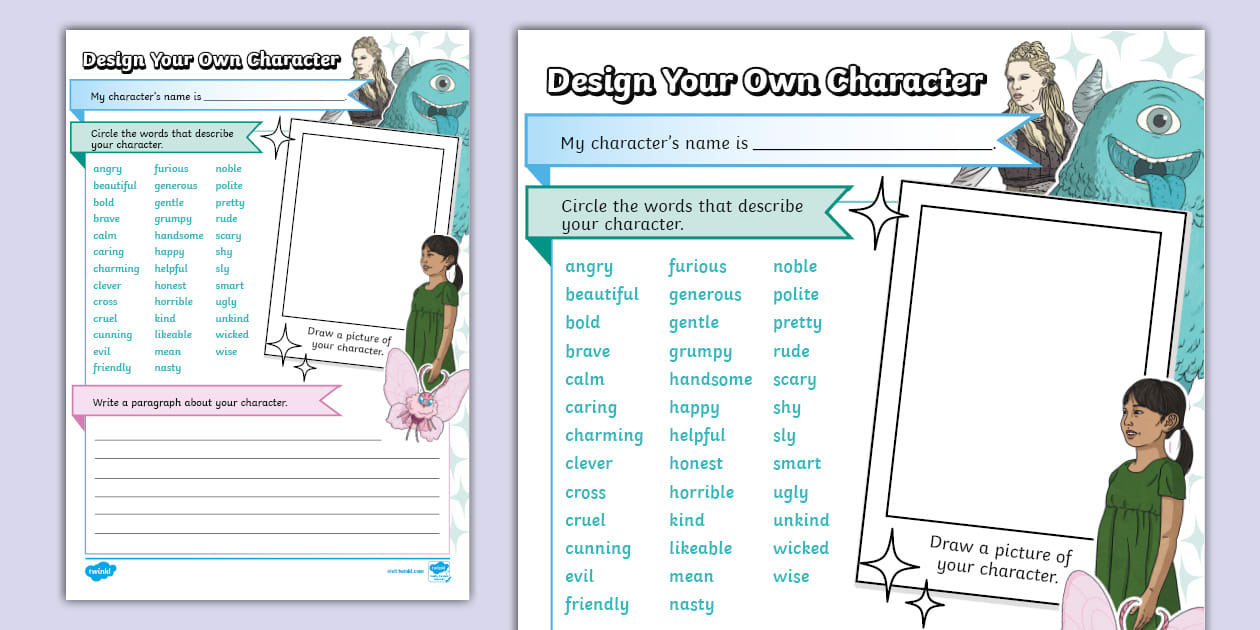This screenshot has height=630, width=1260.
Task: Click the twinkl cloud logo
Action: (98, 570)
